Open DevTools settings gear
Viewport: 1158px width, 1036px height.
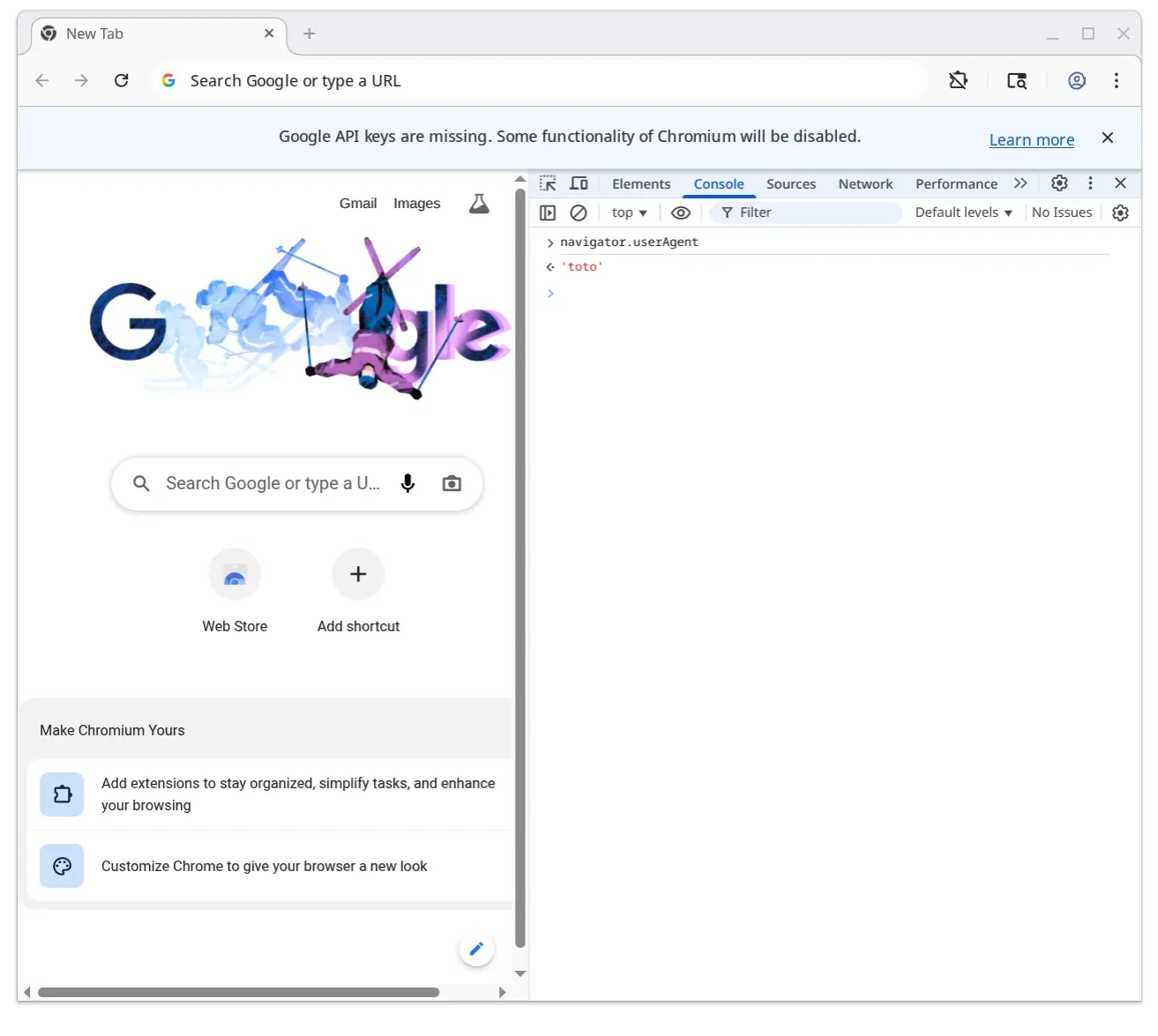tap(1058, 183)
